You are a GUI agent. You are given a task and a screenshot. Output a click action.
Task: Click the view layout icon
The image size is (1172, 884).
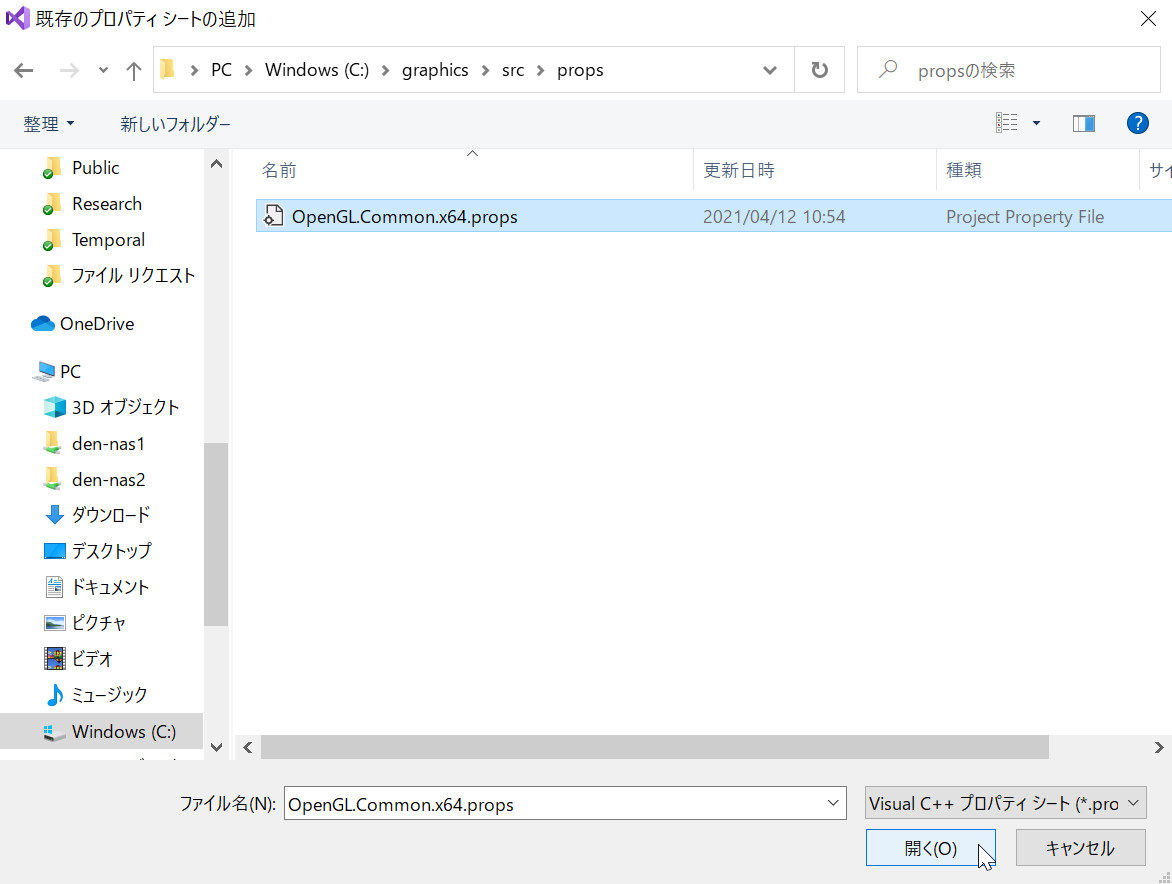click(x=1006, y=123)
